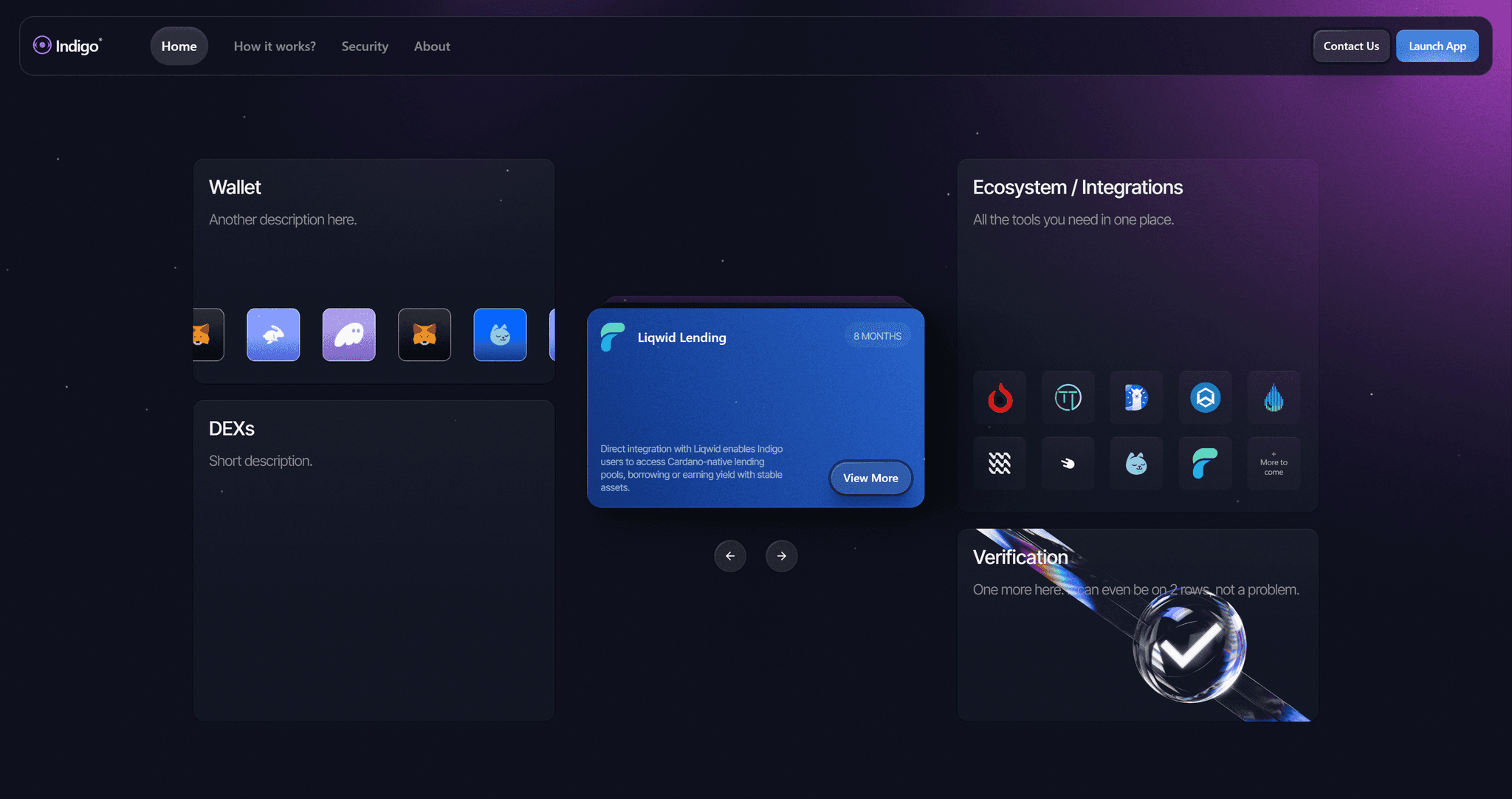Switch to the Security page
This screenshot has height=799, width=1512.
click(x=365, y=46)
